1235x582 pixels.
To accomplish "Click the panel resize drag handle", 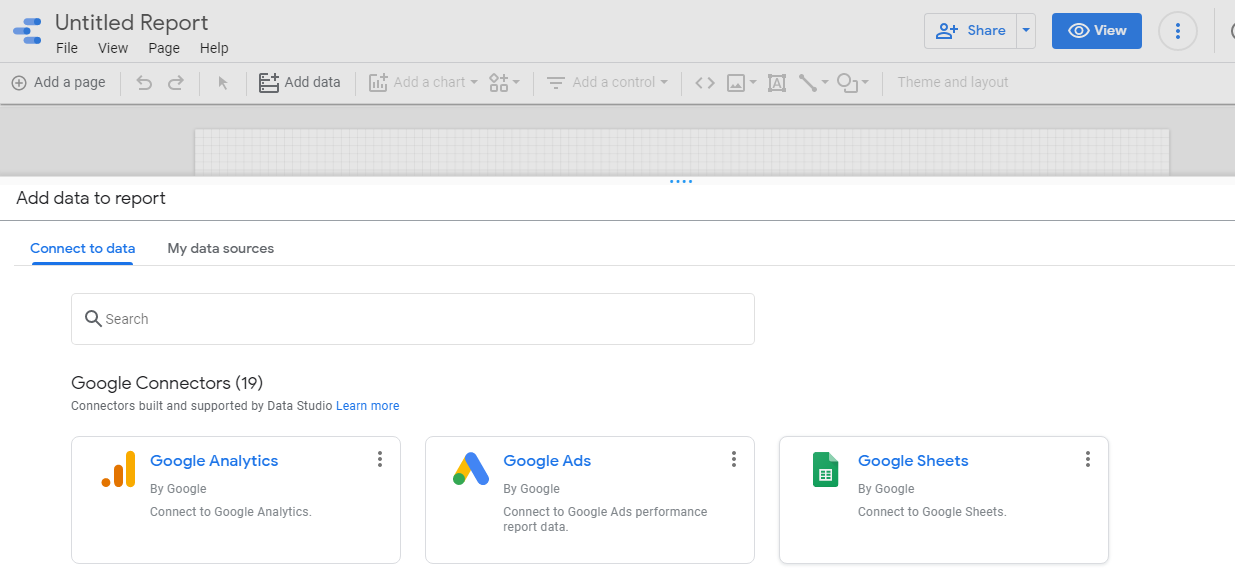I will point(681,181).
